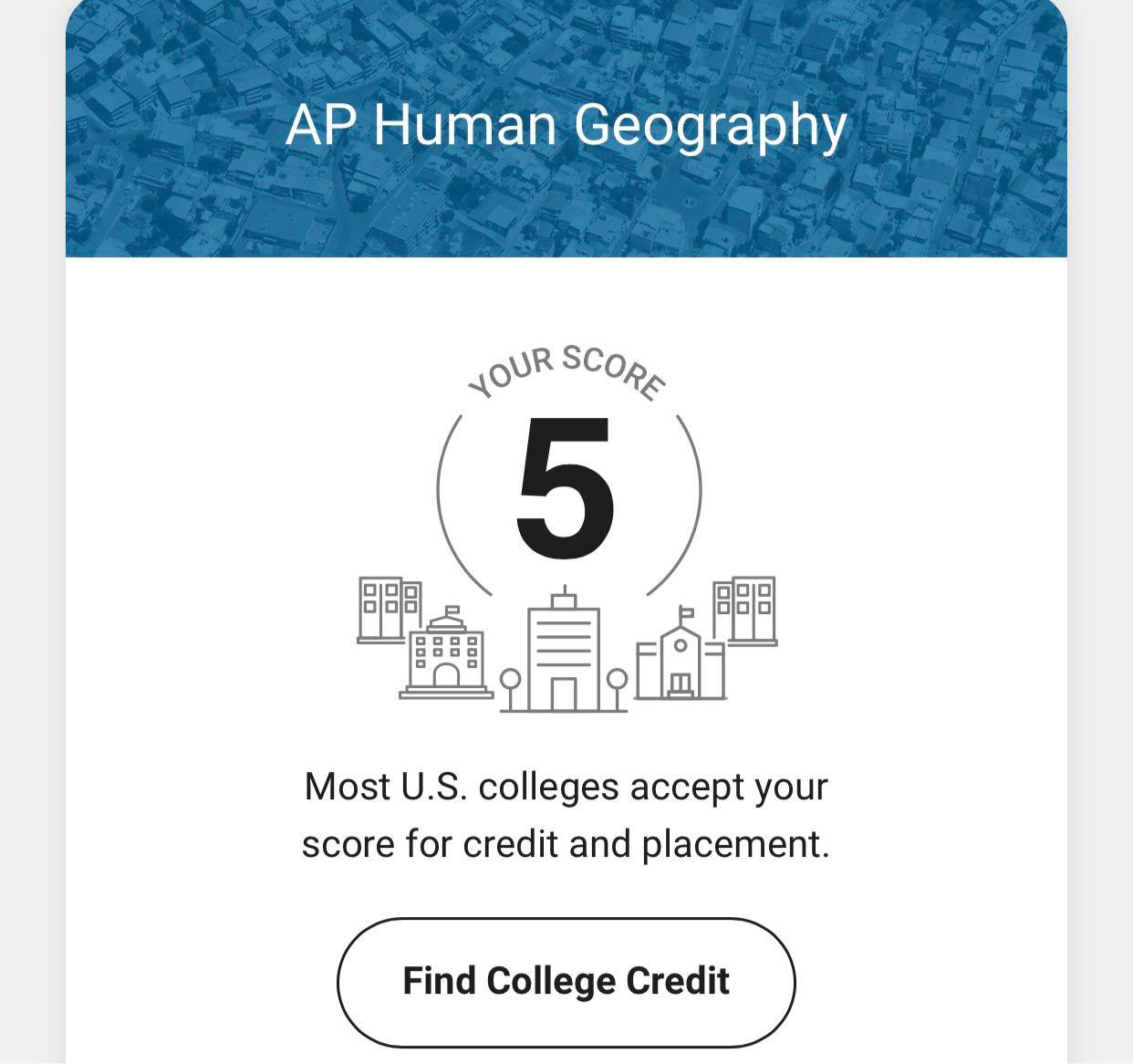The image size is (1133, 1064).
Task: Select the campus buildings illustration
Action: 564,643
